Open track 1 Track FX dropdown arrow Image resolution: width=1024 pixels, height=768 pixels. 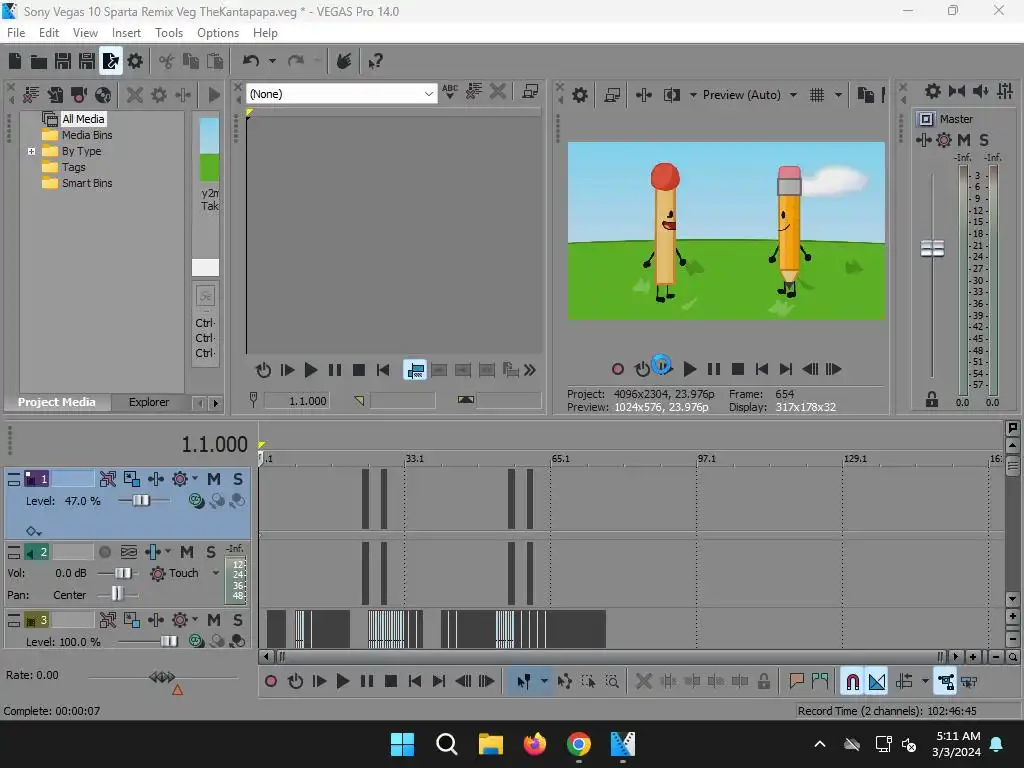point(195,479)
